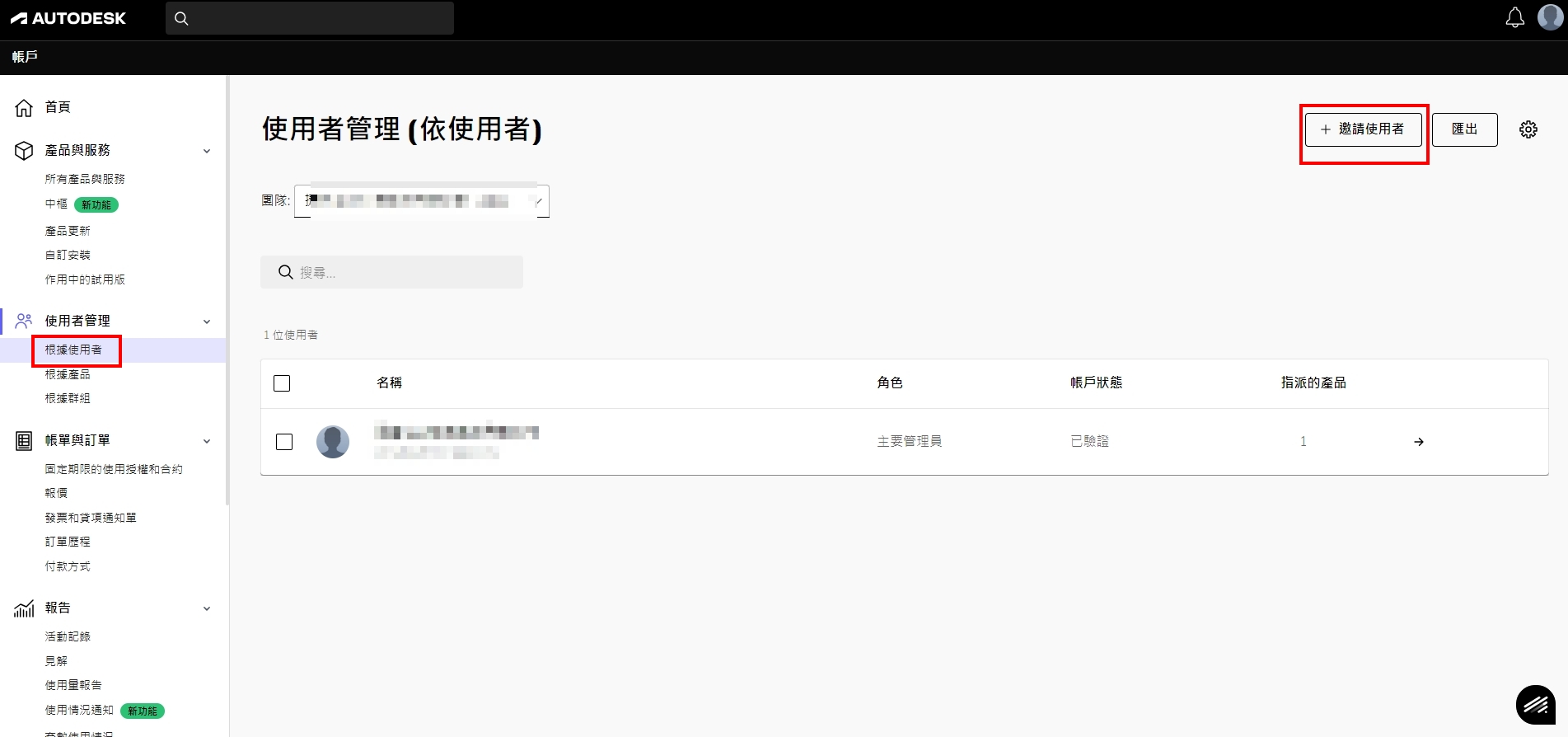Go to 根據產品 in sidebar
Image resolution: width=1568 pixels, height=737 pixels.
pos(68,374)
